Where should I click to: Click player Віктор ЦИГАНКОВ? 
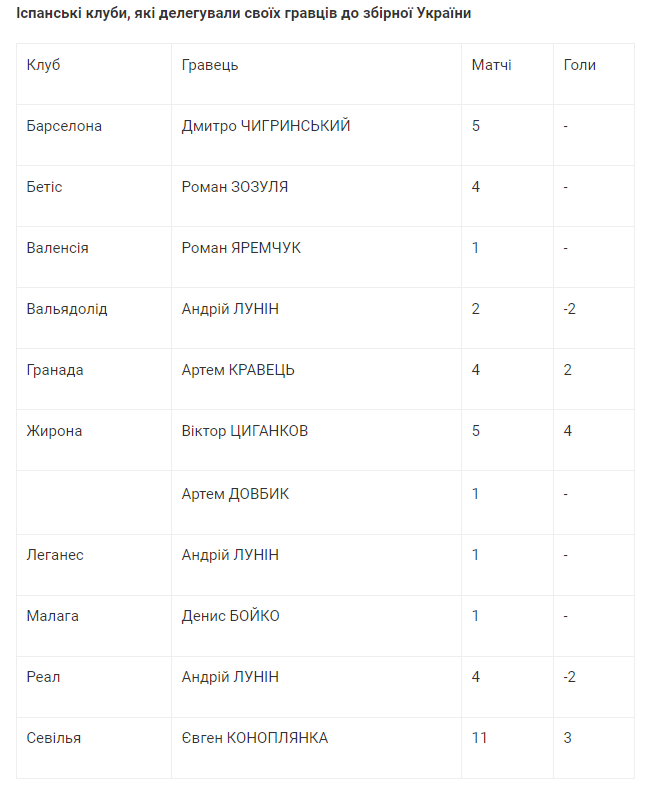[x=245, y=431]
